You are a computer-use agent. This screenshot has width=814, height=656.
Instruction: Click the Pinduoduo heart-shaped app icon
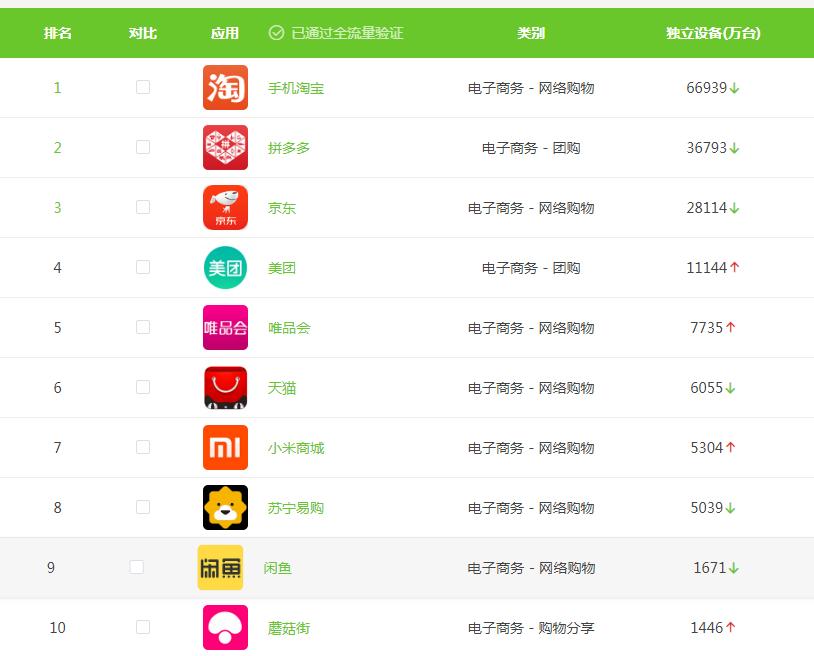(225, 147)
